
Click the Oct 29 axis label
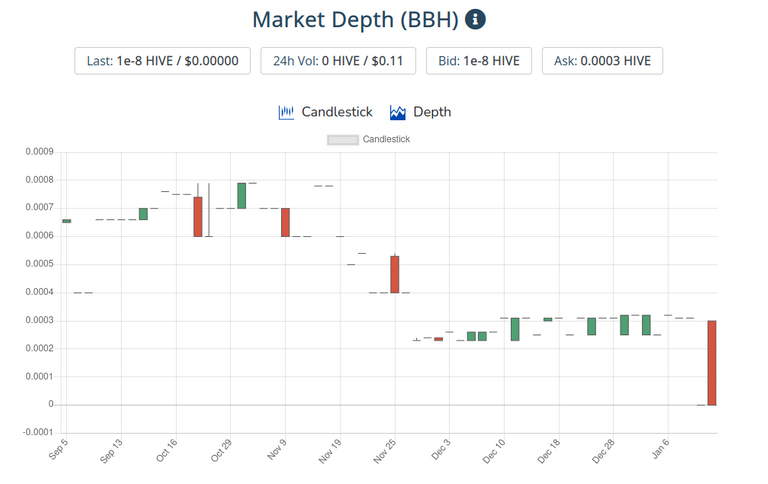221,451
